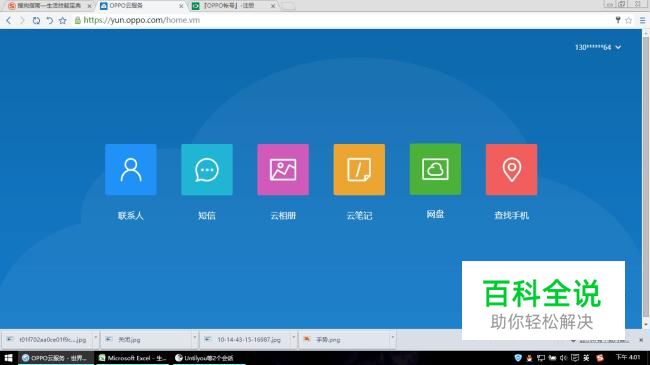Close the OPPO云服务 tab
Viewport: 650px width, 365px height.
tap(181, 6)
